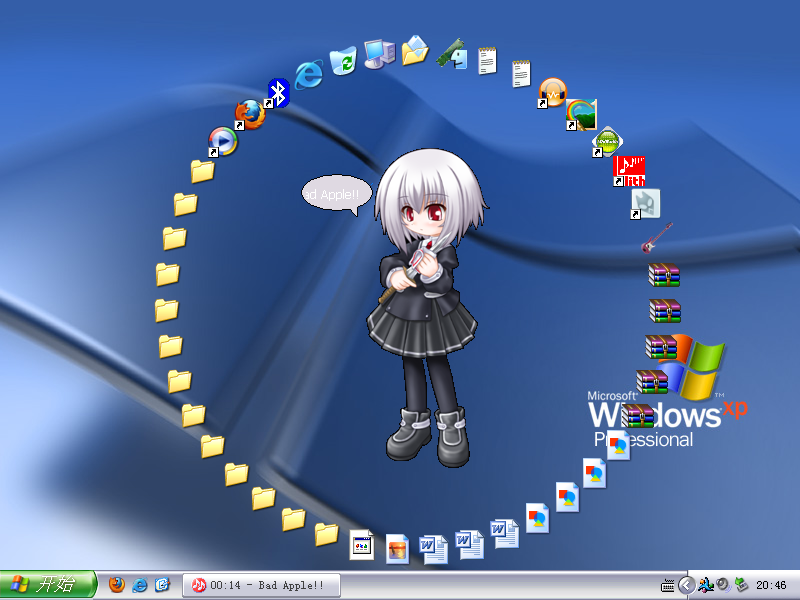
Task: Expand hidden system tray icons
Action: tap(687, 585)
